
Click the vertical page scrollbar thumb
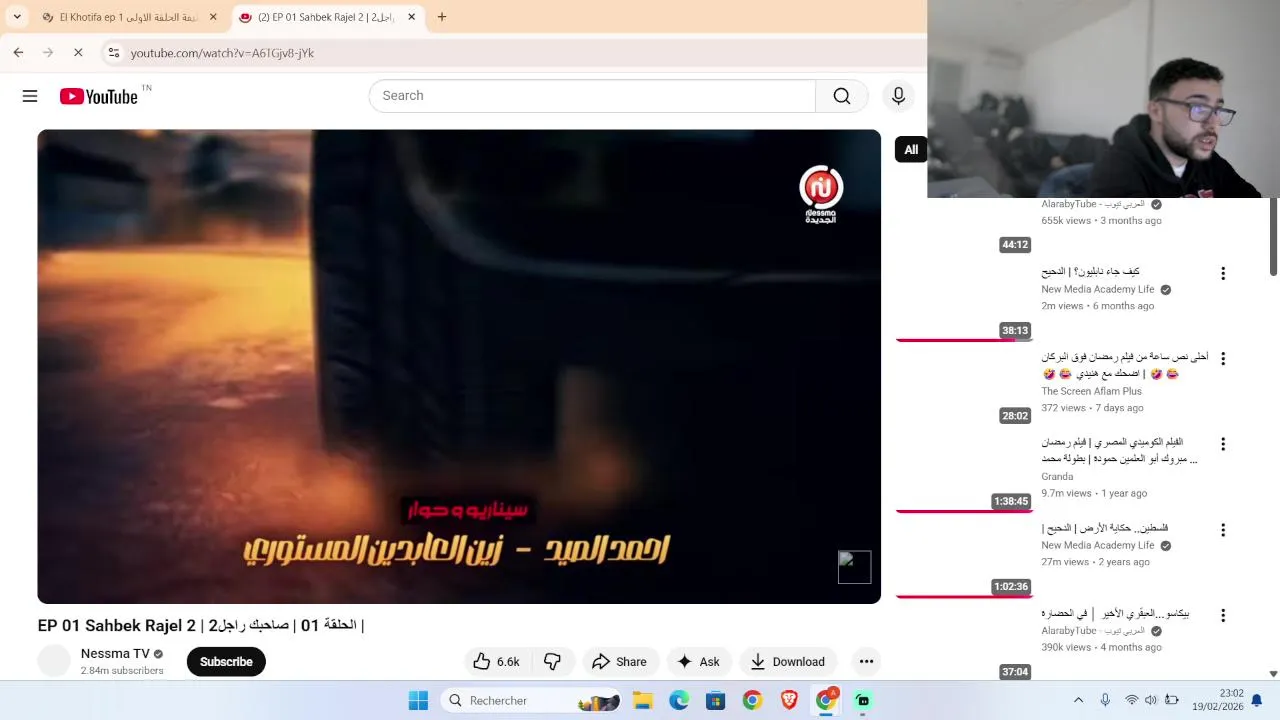[x=1273, y=236]
